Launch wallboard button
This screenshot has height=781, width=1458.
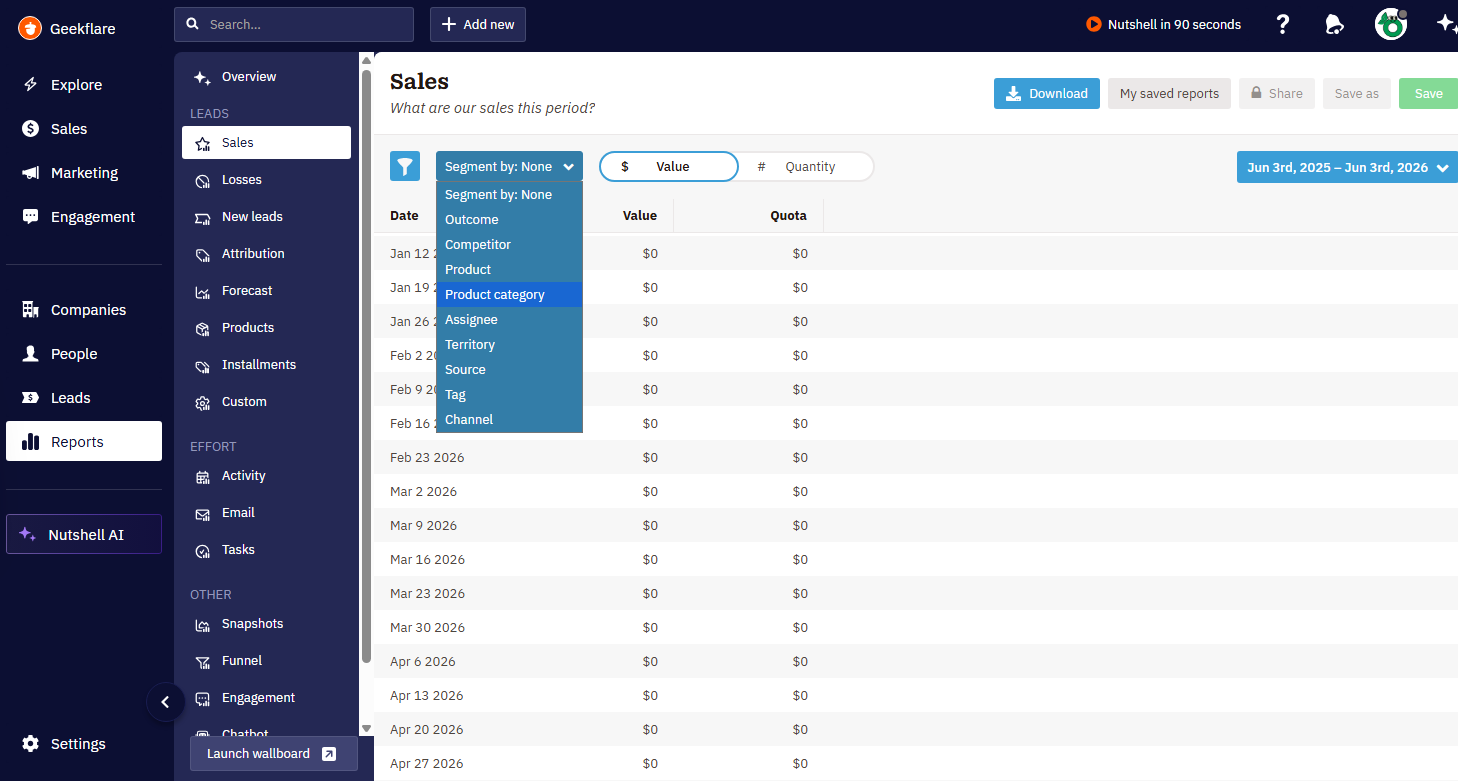pos(273,754)
